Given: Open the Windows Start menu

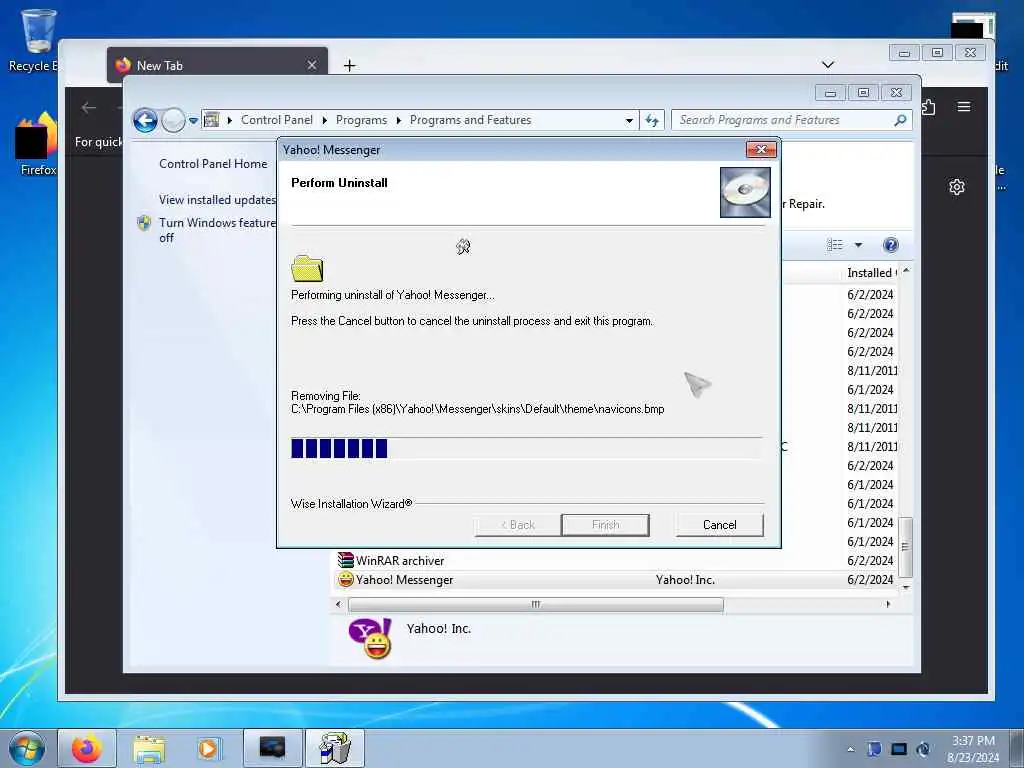Looking at the screenshot, I should pyautogui.click(x=27, y=748).
